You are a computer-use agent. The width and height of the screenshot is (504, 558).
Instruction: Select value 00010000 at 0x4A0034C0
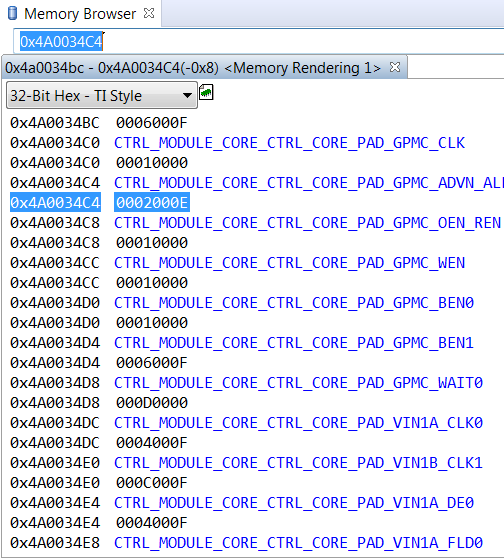[152, 163]
